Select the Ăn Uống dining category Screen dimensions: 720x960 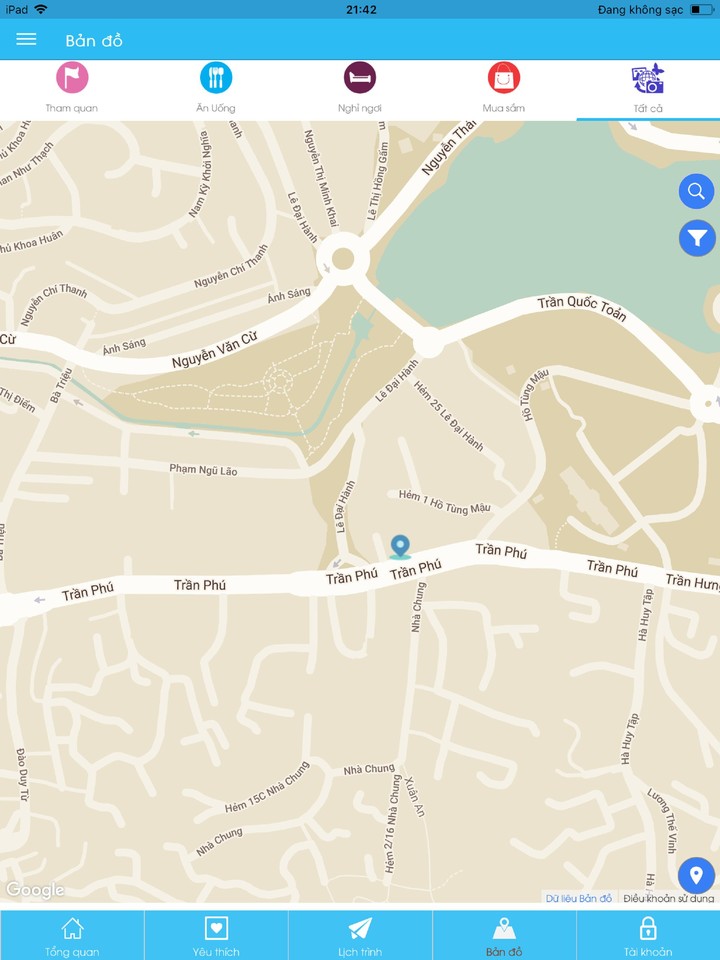(216, 88)
